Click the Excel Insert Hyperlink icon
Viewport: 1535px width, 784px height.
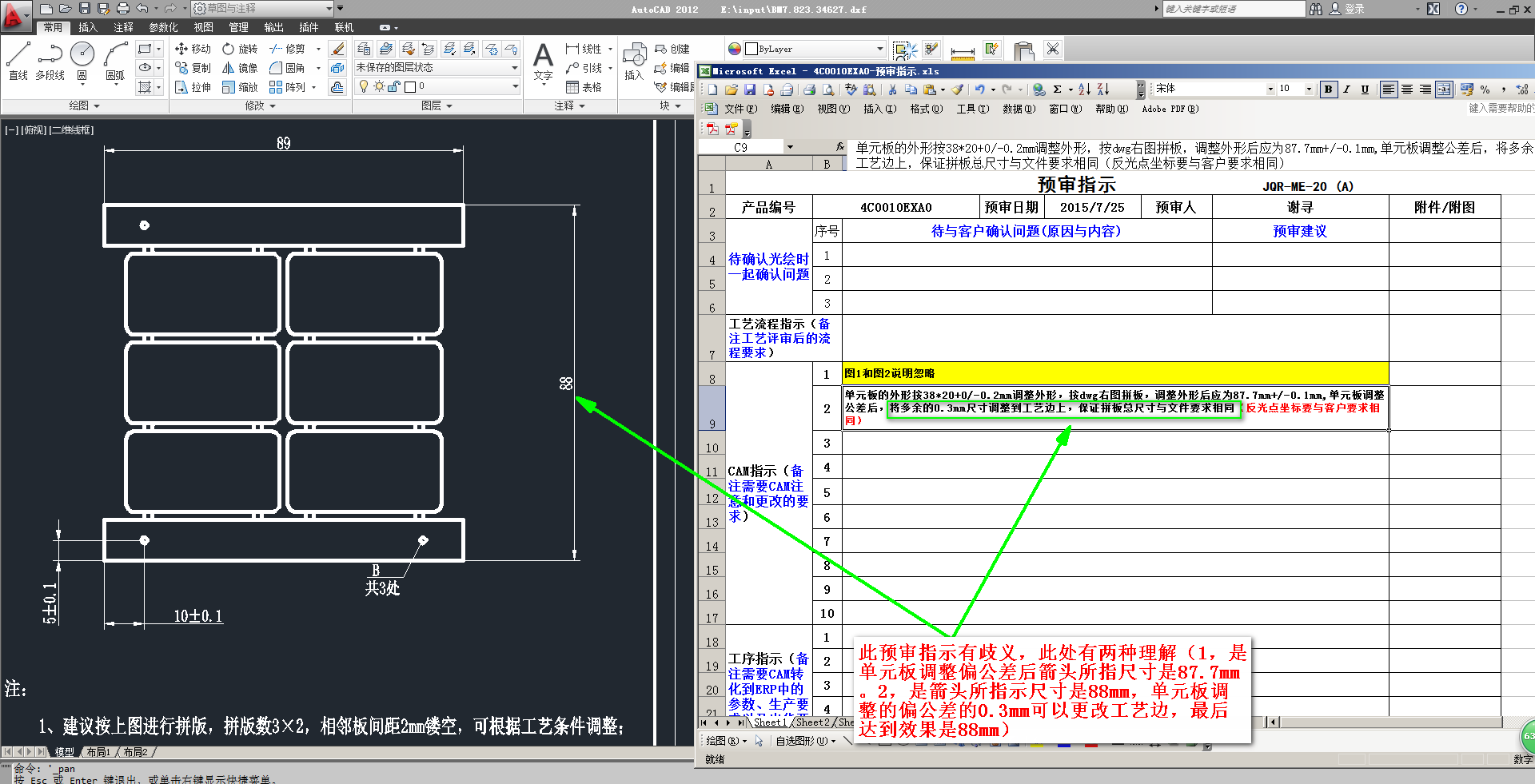(1039, 90)
